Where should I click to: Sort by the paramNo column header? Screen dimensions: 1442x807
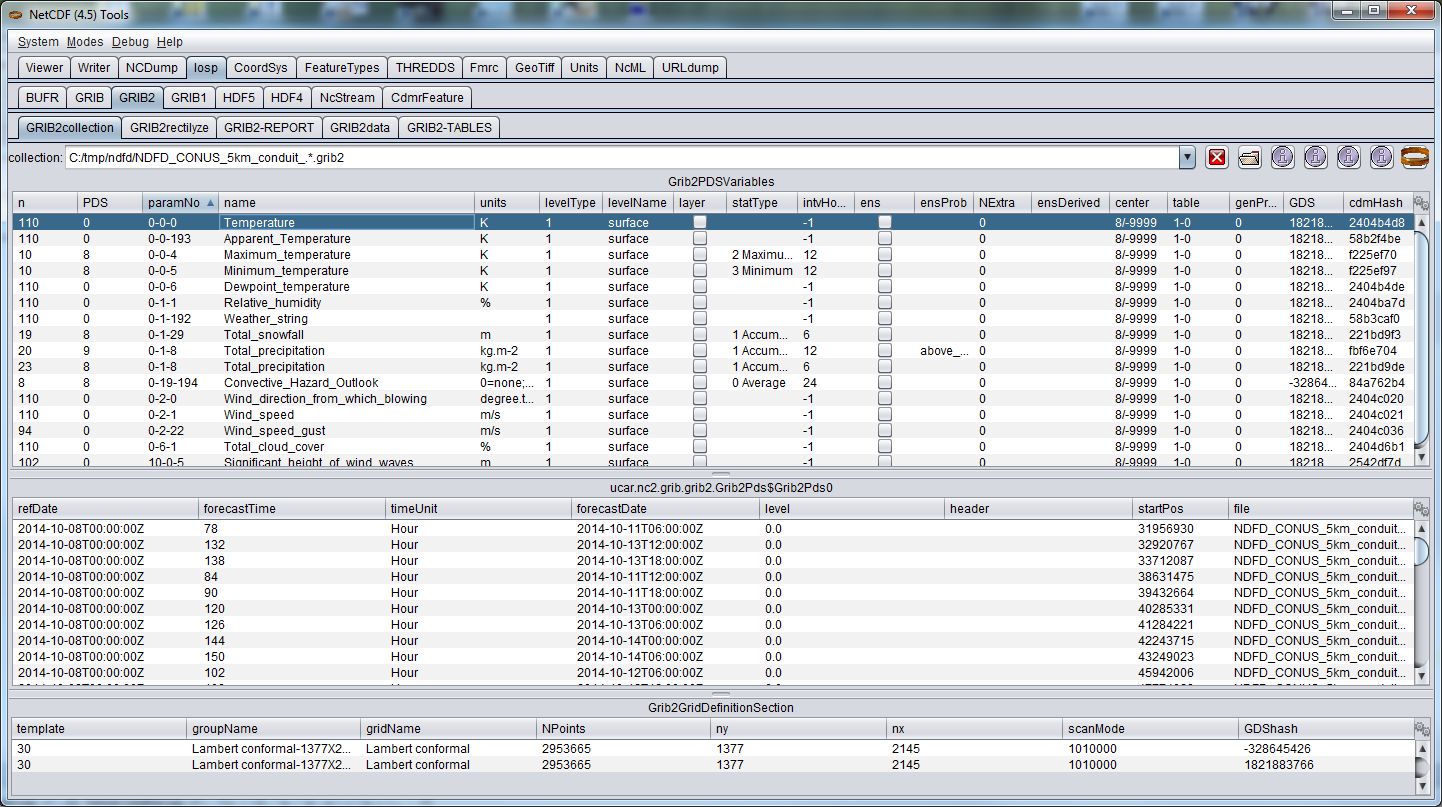pos(180,203)
